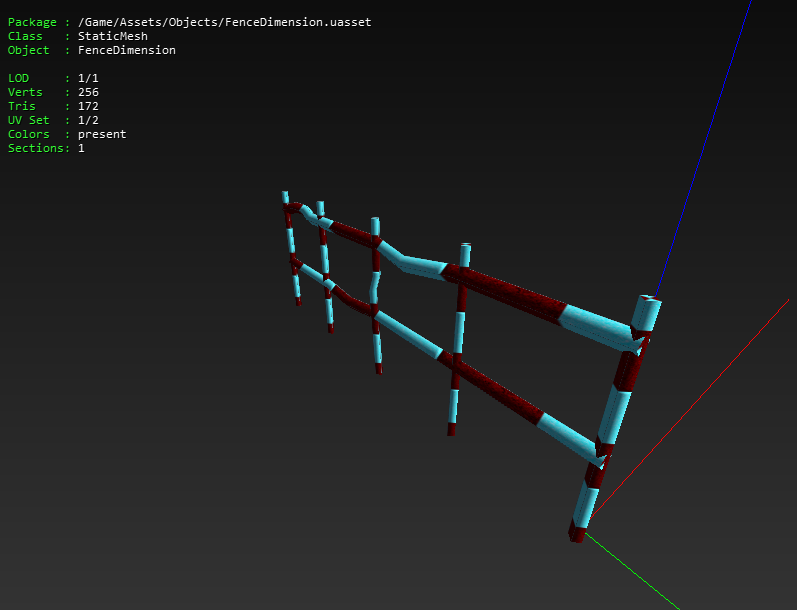This screenshot has height=610, width=797.
Task: Click the Sections count 1
Action: coord(81,148)
